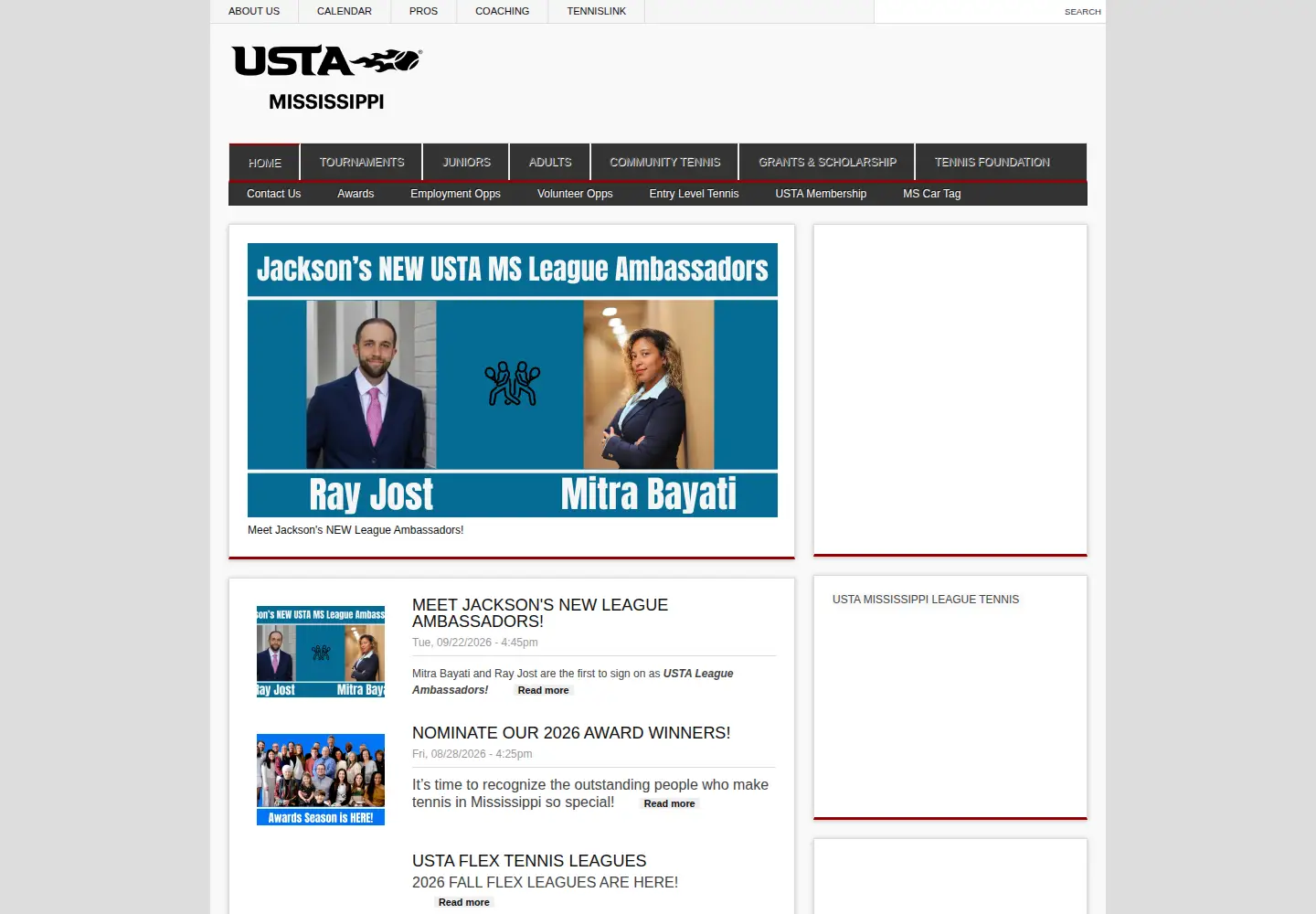This screenshot has height=914, width=1316.
Task: Open the Awards Season is HERE thumbnail
Action: tap(321, 780)
